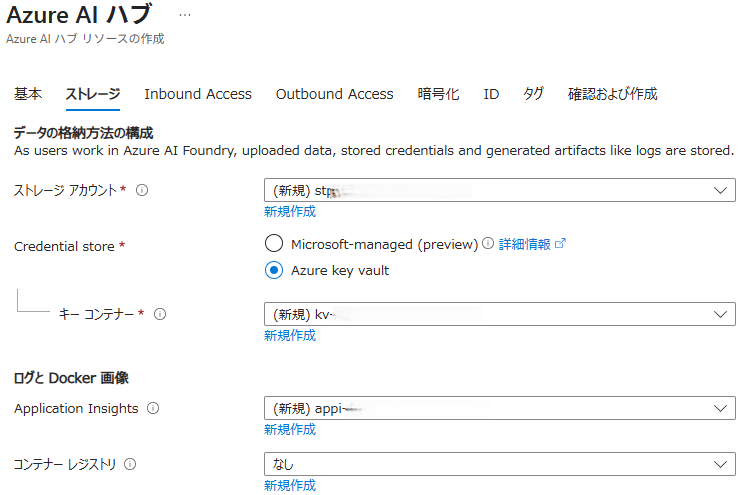Switch to the タグ tab

tap(533, 94)
